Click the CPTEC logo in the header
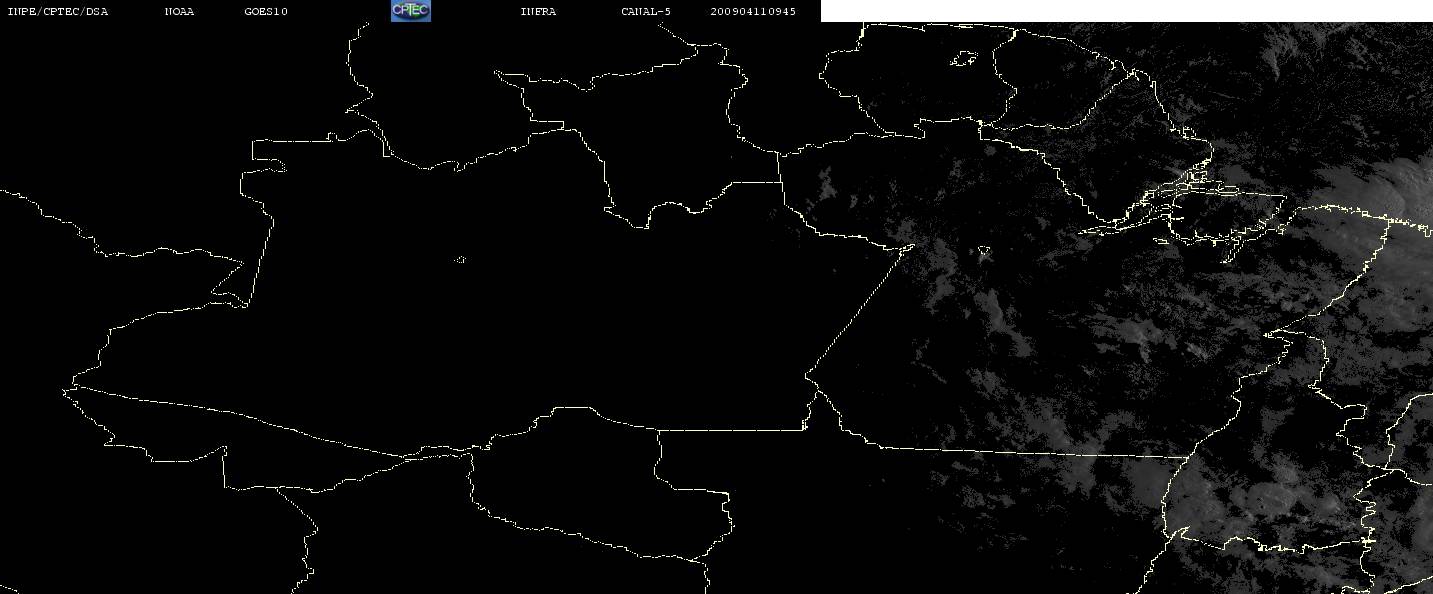The width and height of the screenshot is (1433, 594). 410,11
